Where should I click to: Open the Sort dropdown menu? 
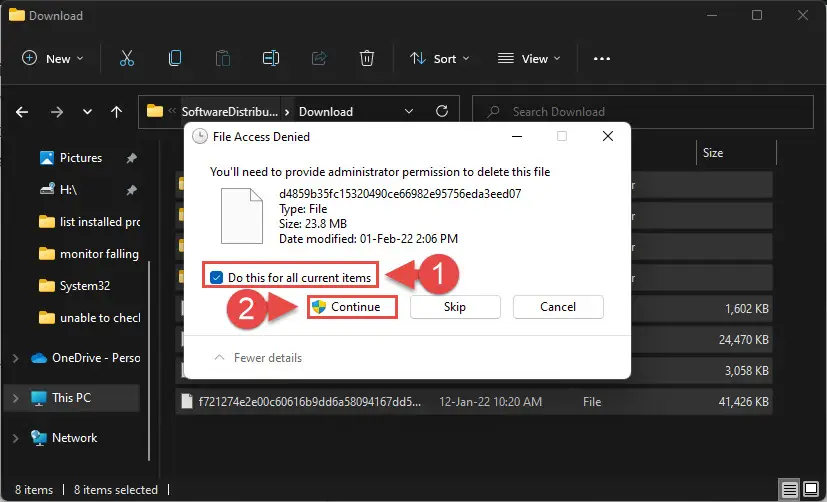point(440,59)
